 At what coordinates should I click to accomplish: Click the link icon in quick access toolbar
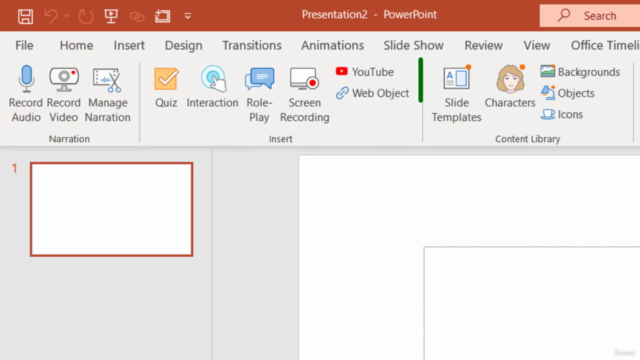137,17
